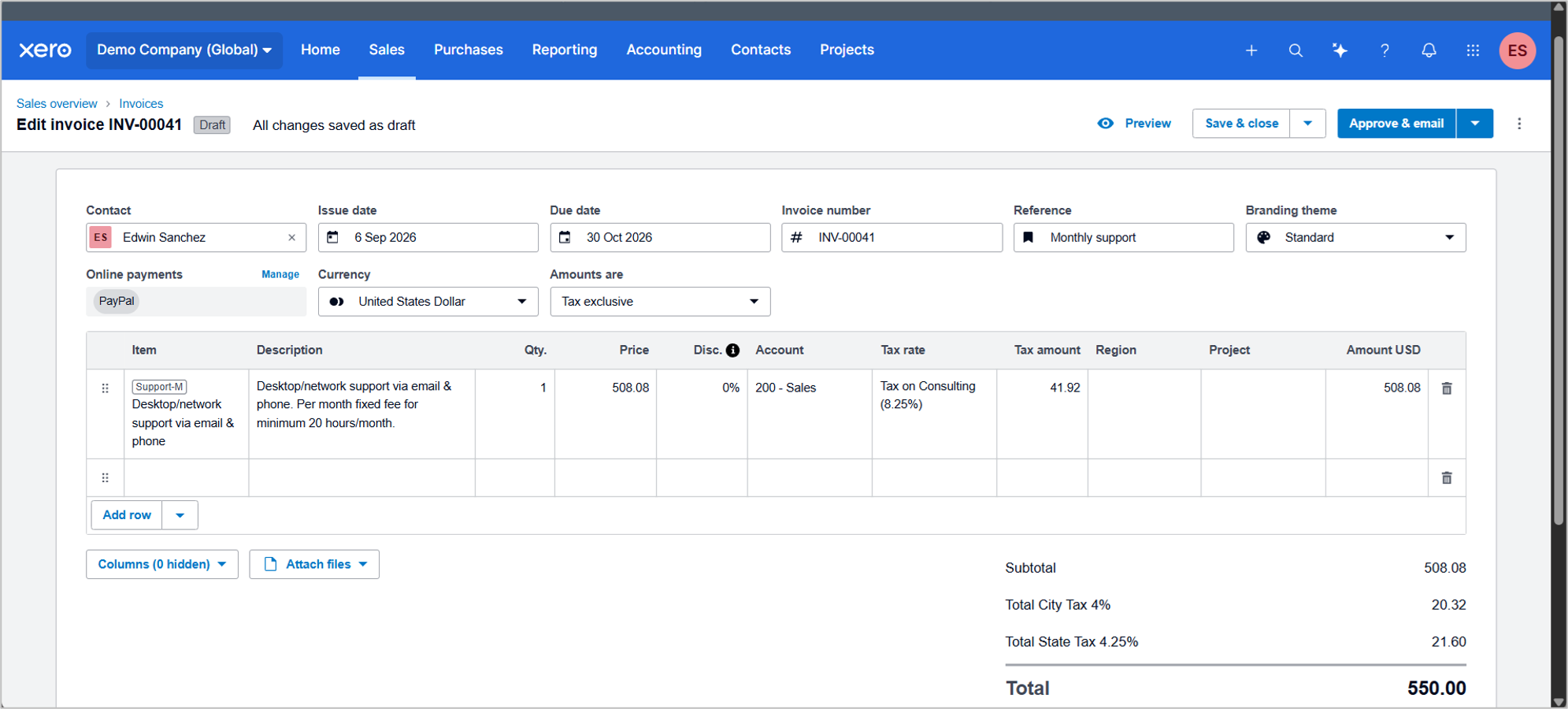Open the app launcher grid icon
Screen dimensions: 1568x709
[x=1473, y=50]
